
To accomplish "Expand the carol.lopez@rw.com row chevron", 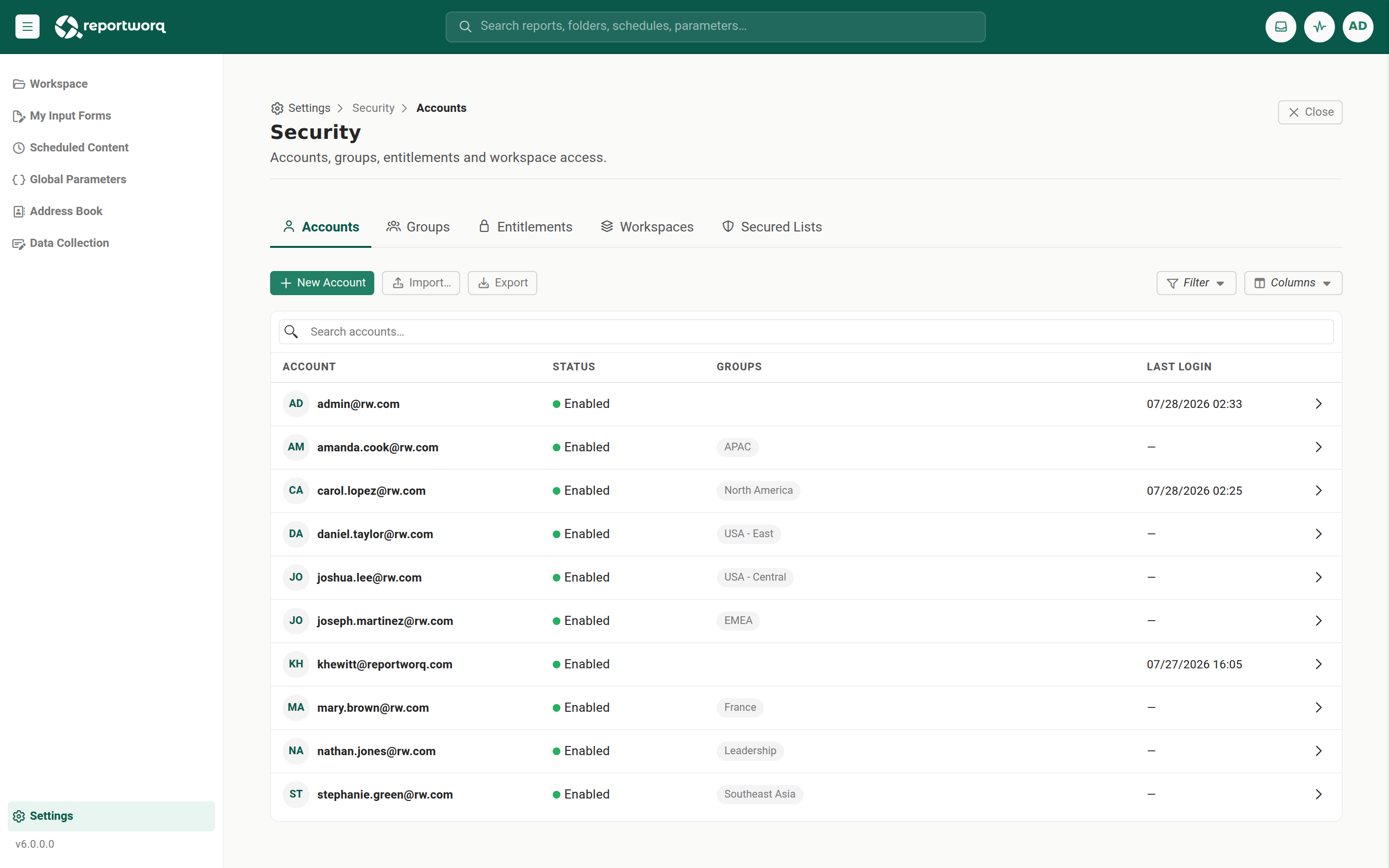I will (x=1319, y=490).
